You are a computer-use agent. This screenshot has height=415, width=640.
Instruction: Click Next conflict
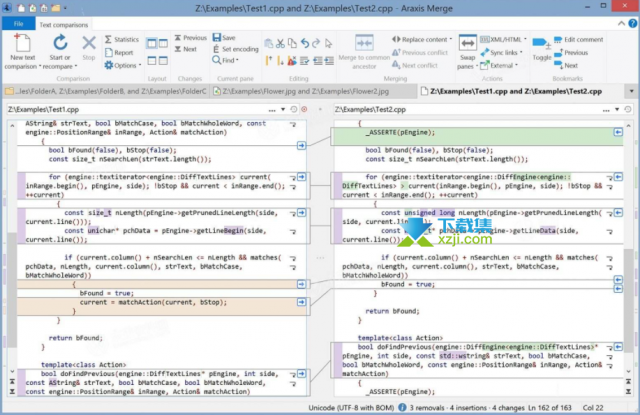point(415,65)
